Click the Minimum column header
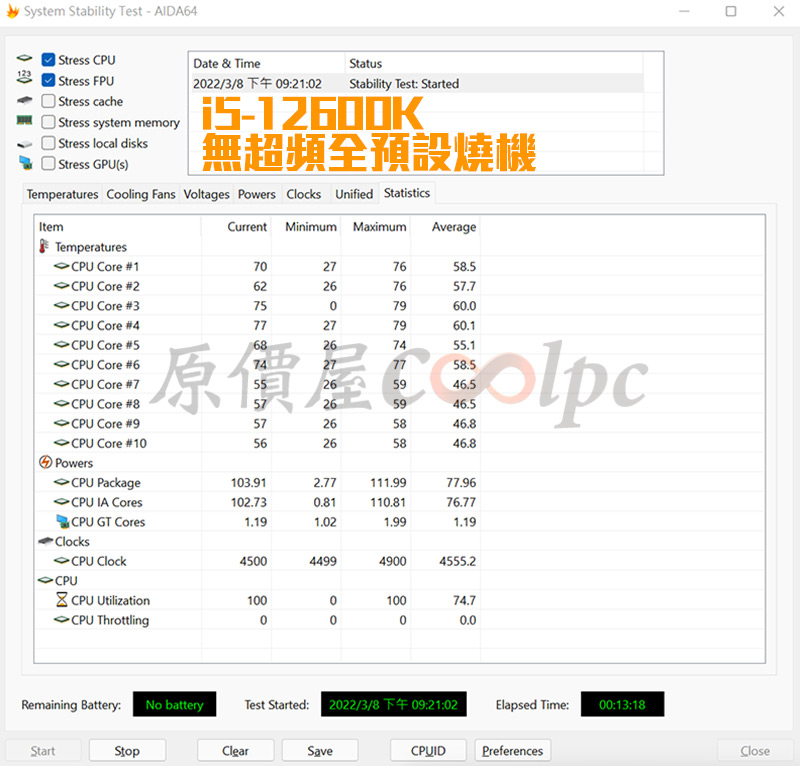The image size is (800, 766). click(306, 227)
